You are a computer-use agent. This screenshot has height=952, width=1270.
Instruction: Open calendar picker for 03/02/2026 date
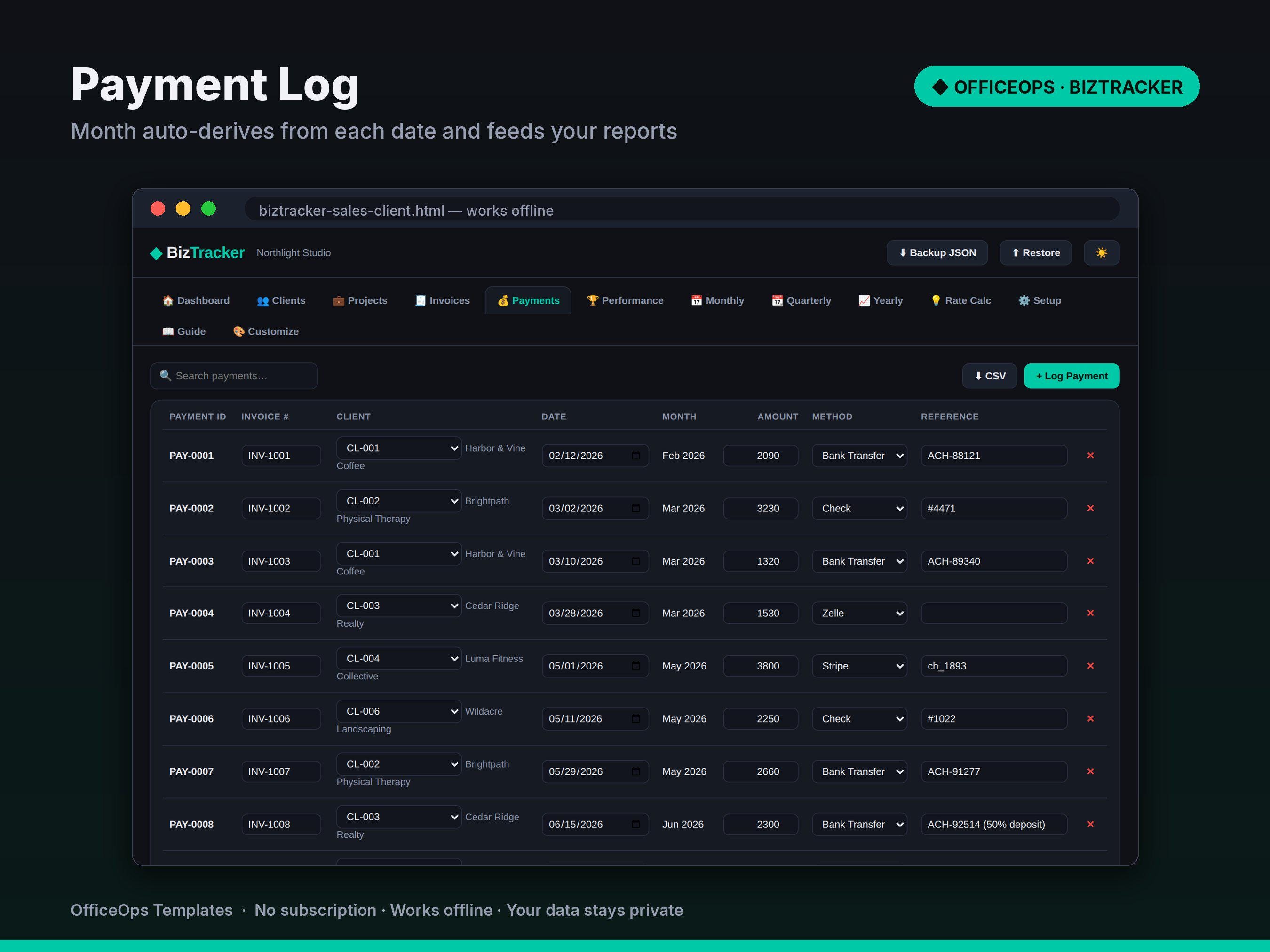point(635,508)
